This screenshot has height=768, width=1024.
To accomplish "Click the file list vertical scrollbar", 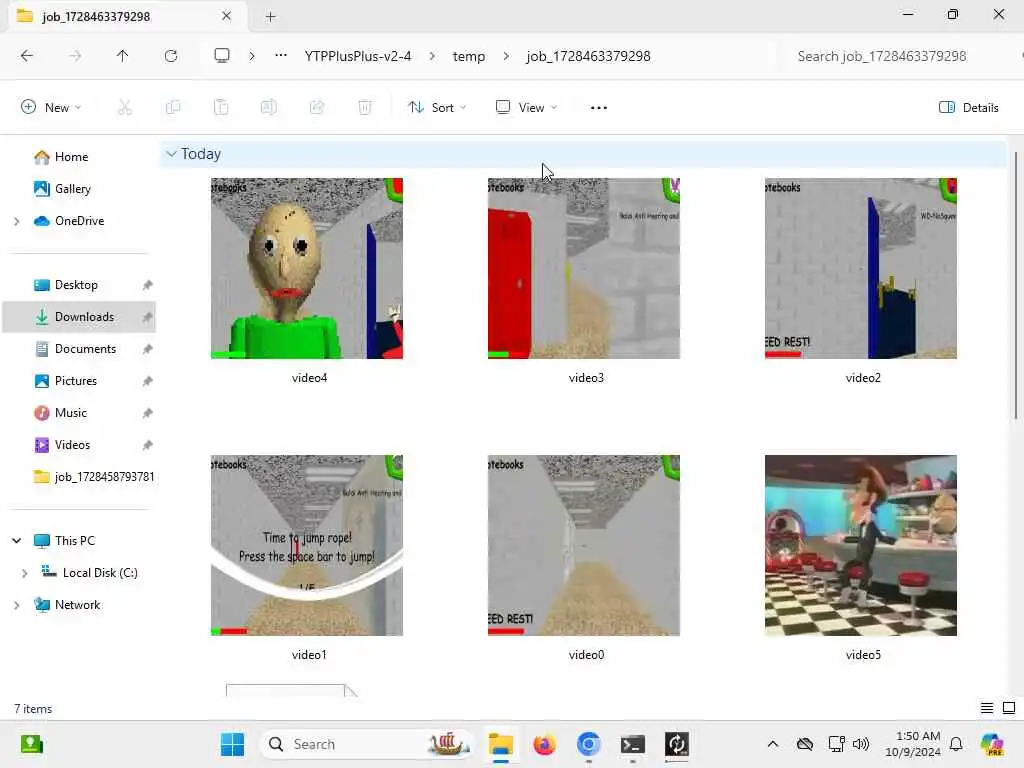I will coord(1016,285).
